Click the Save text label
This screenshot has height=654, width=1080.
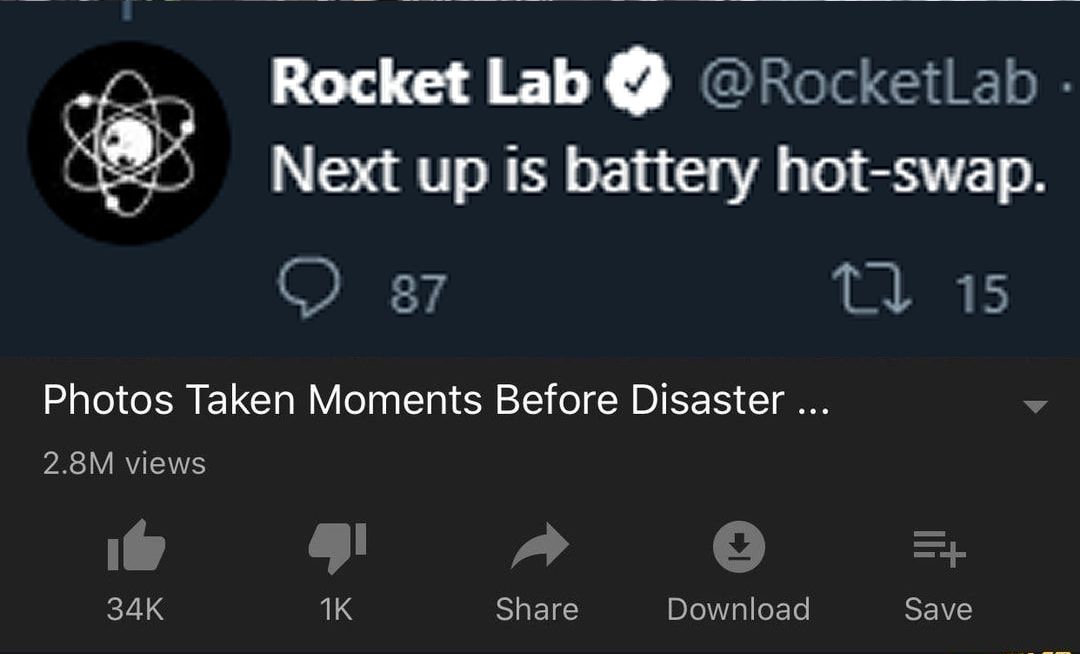[938, 609]
